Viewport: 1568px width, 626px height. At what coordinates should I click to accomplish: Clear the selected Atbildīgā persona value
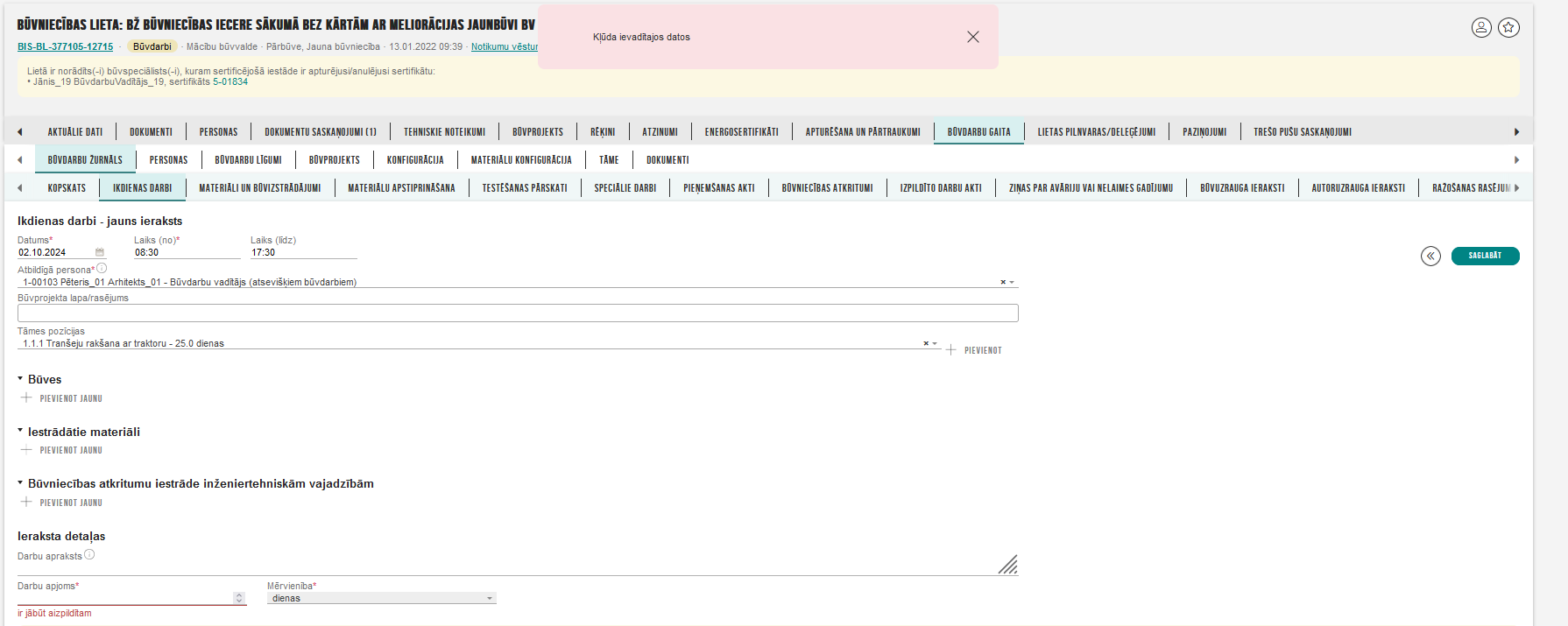(1003, 283)
